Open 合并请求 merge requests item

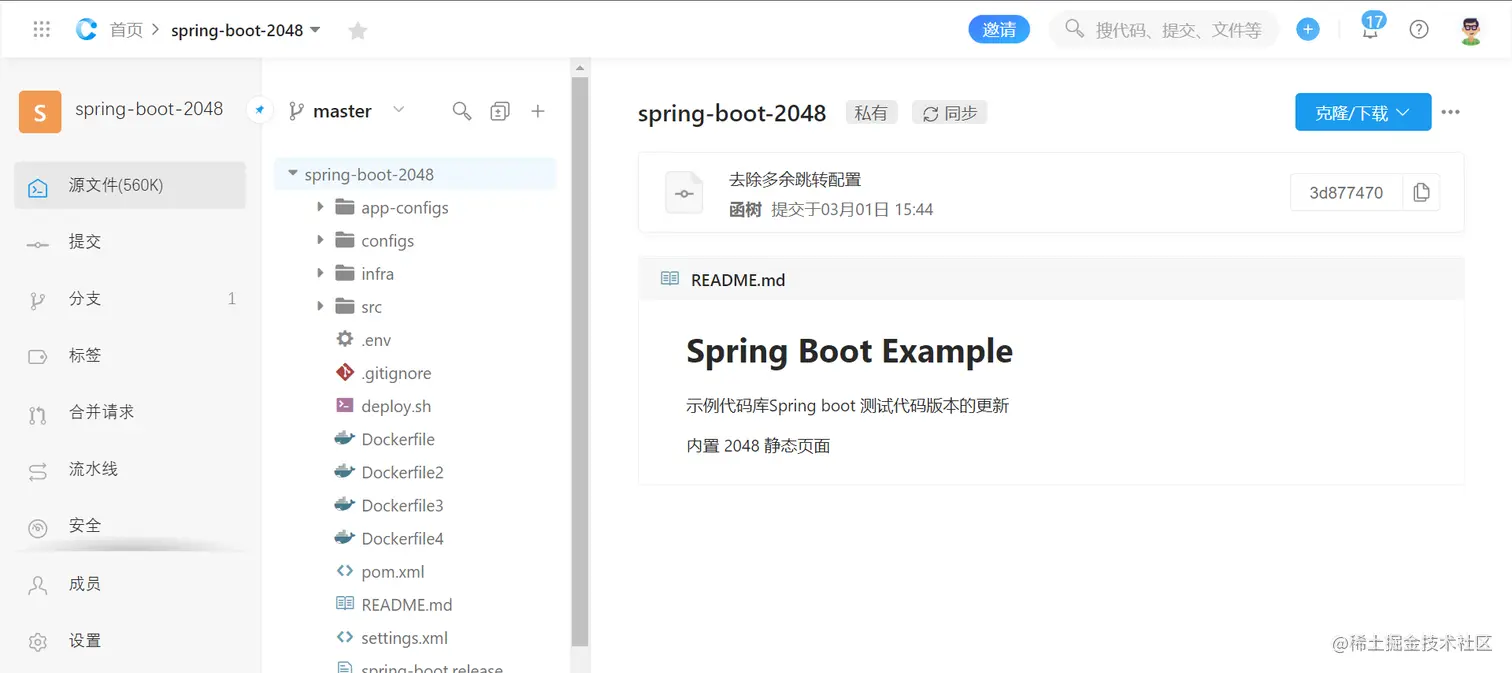[130, 412]
